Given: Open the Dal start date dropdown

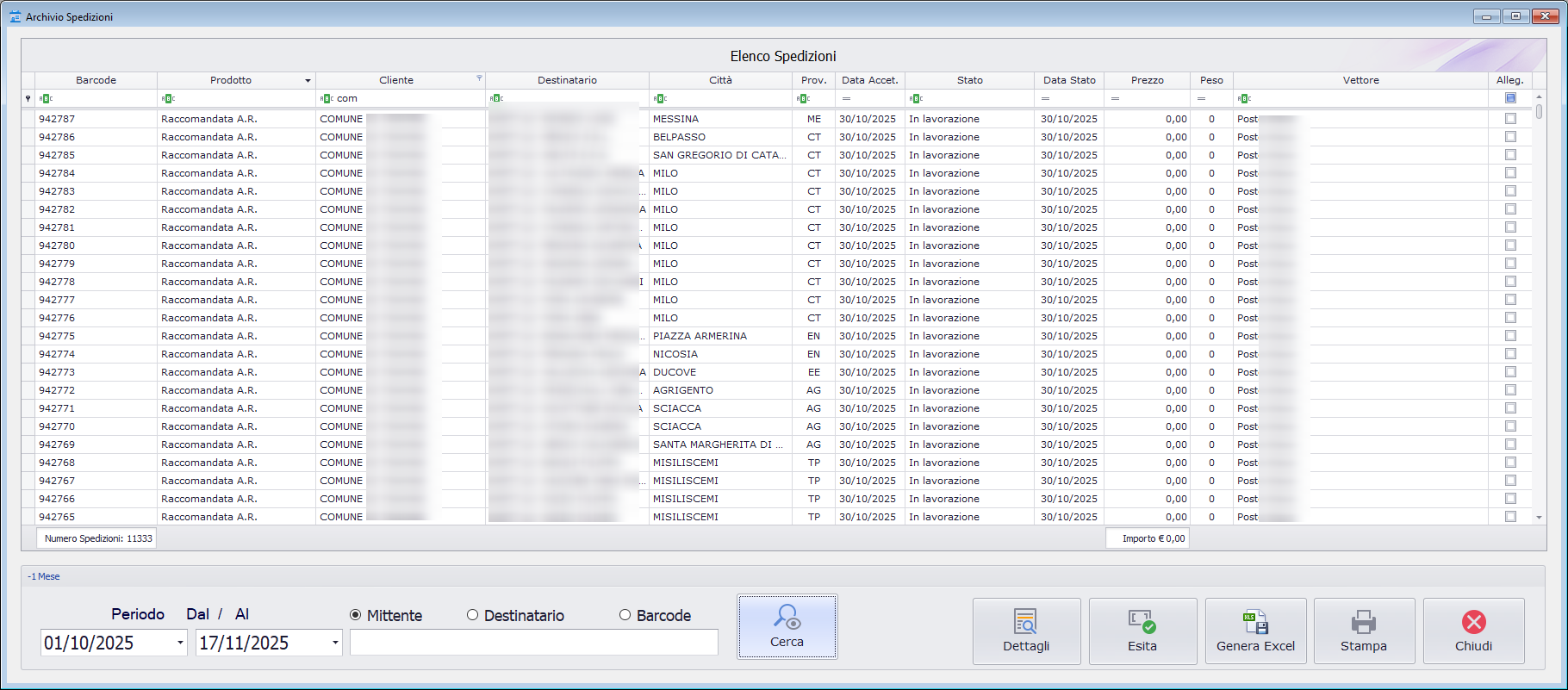Looking at the screenshot, I should (180, 643).
